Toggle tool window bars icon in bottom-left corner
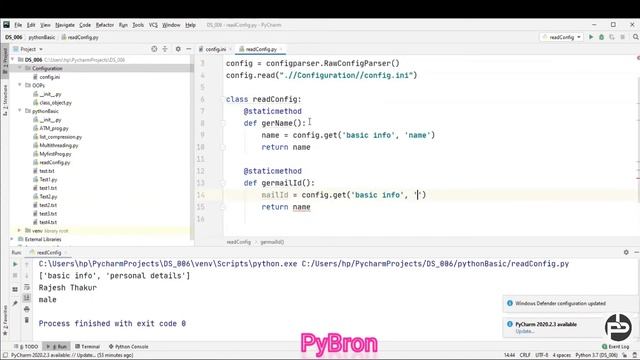640x360 pixels. pyautogui.click(x=5, y=356)
